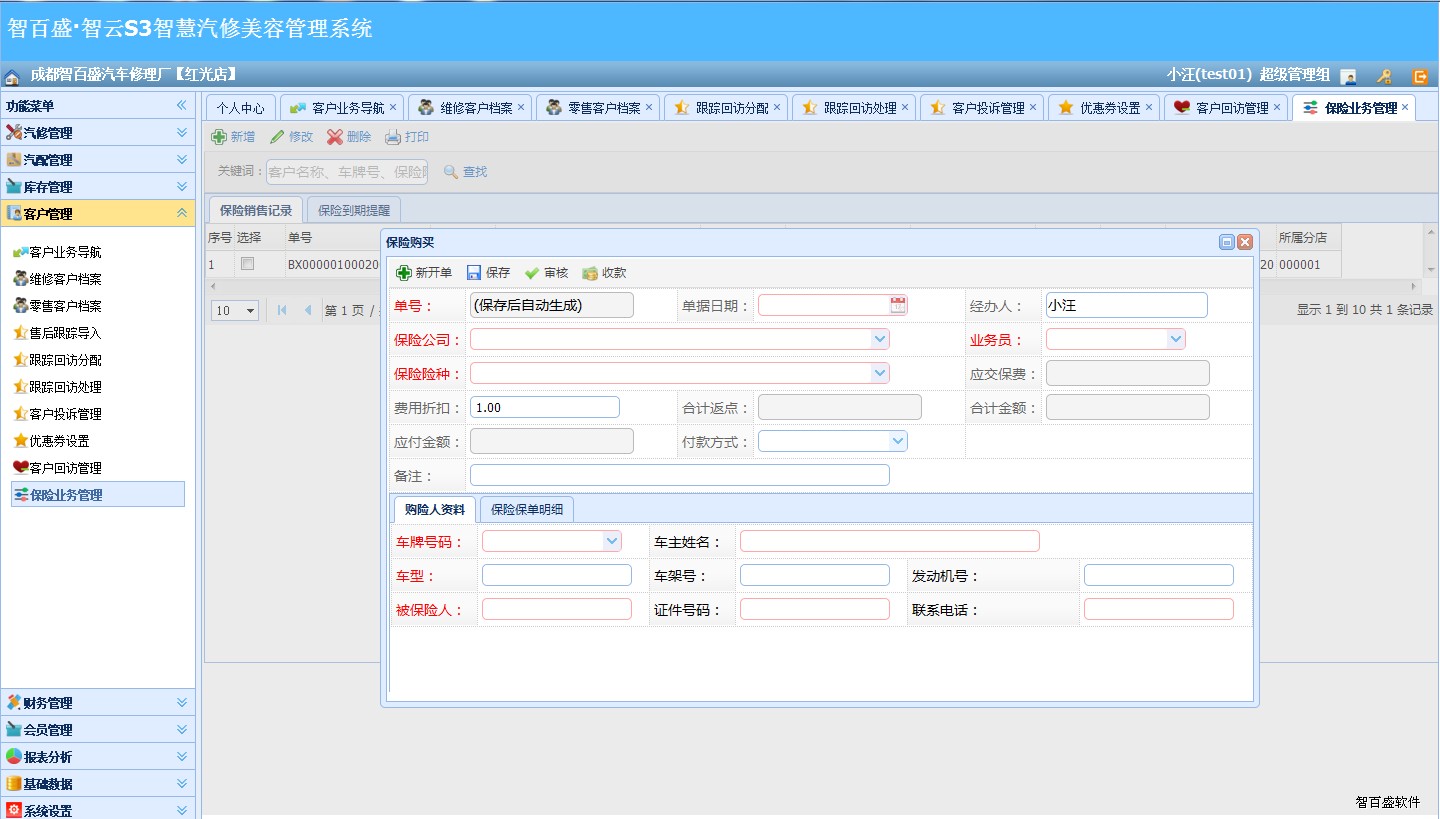Click 收款 in the dialog toolbar
Screen dimensions: 1440x819
(604, 273)
